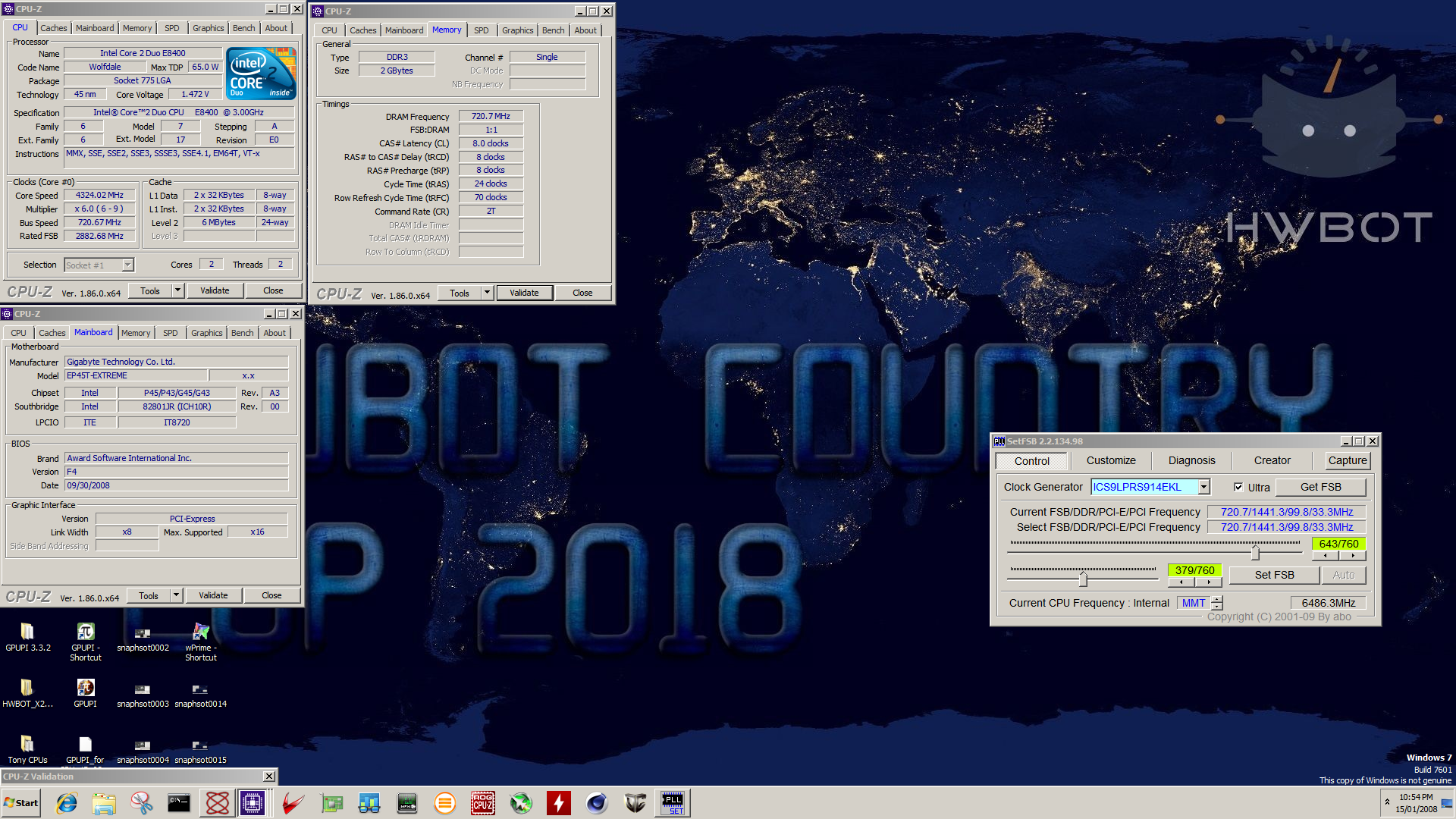Open the GPUPI_for desktop file
1456x819 pixels.
tap(85, 749)
